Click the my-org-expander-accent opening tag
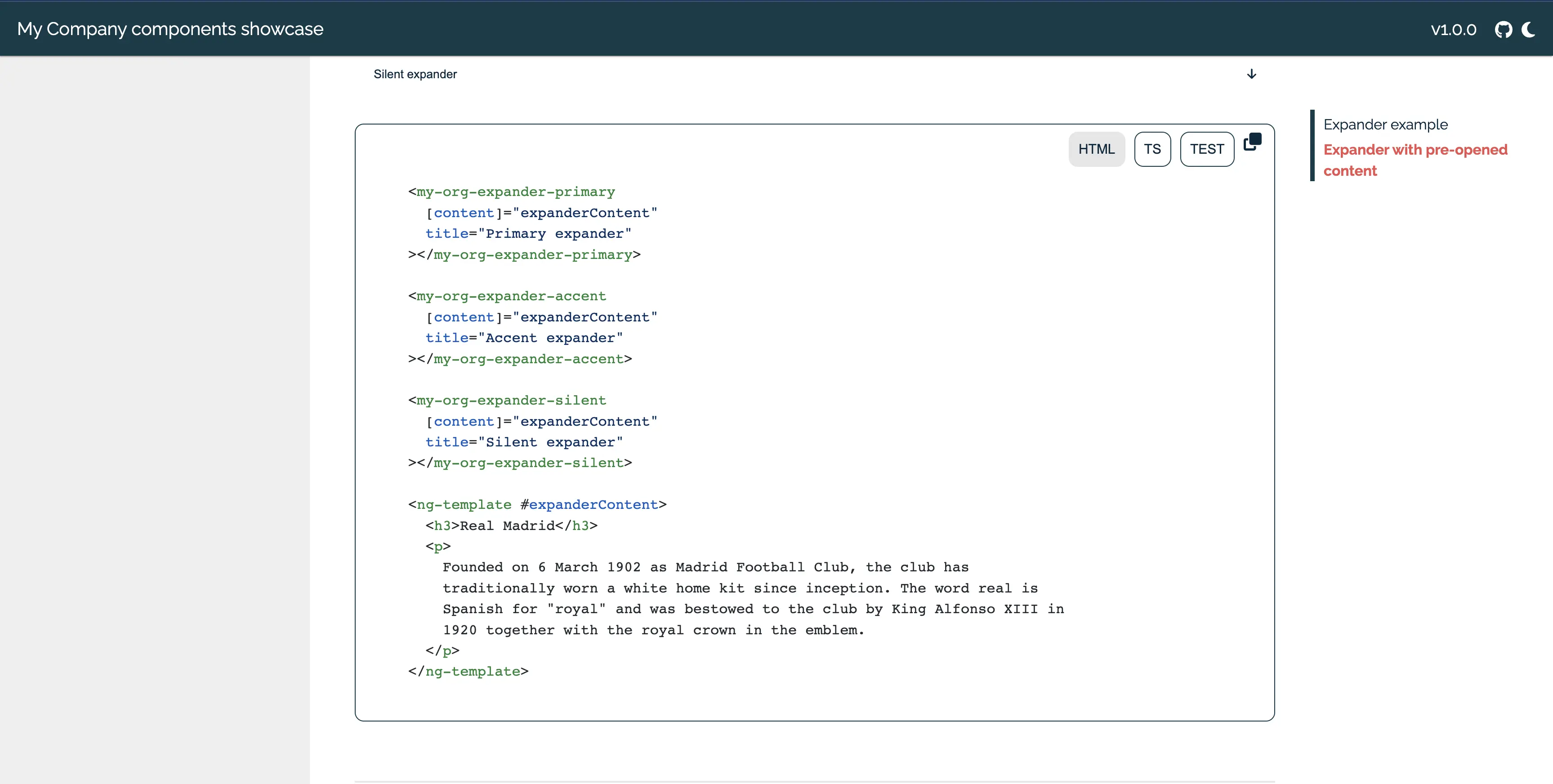The height and width of the screenshot is (784, 1553). pos(507,296)
